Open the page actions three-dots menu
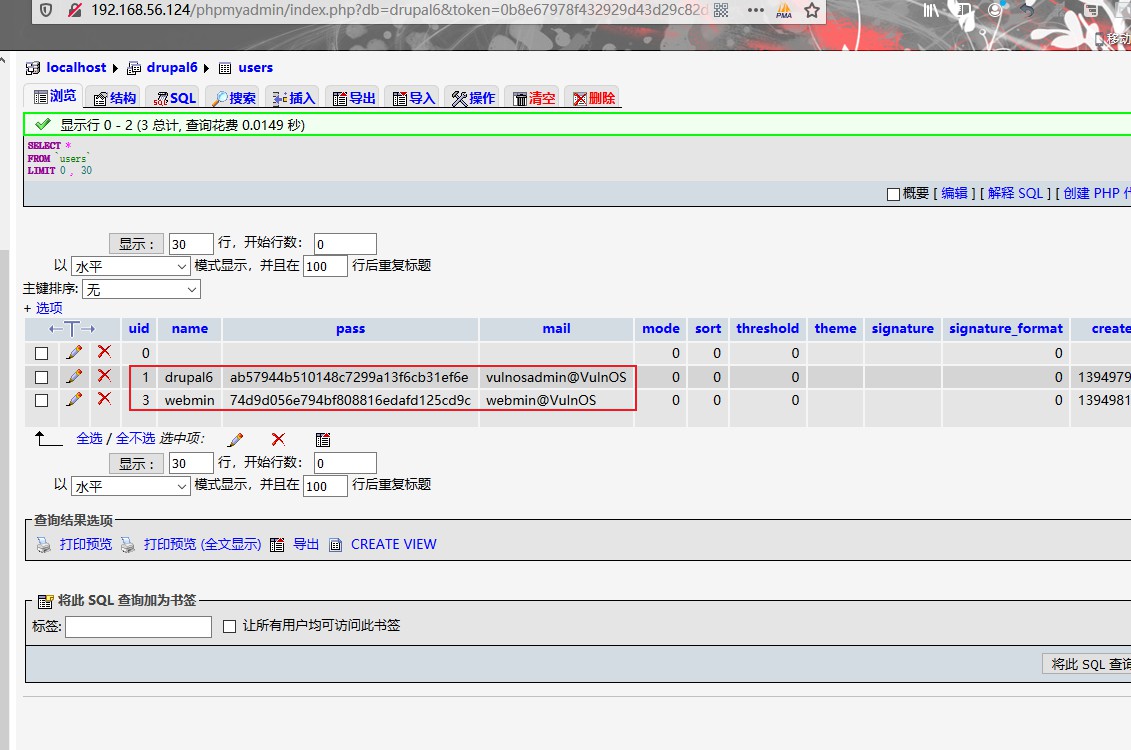 (x=755, y=10)
